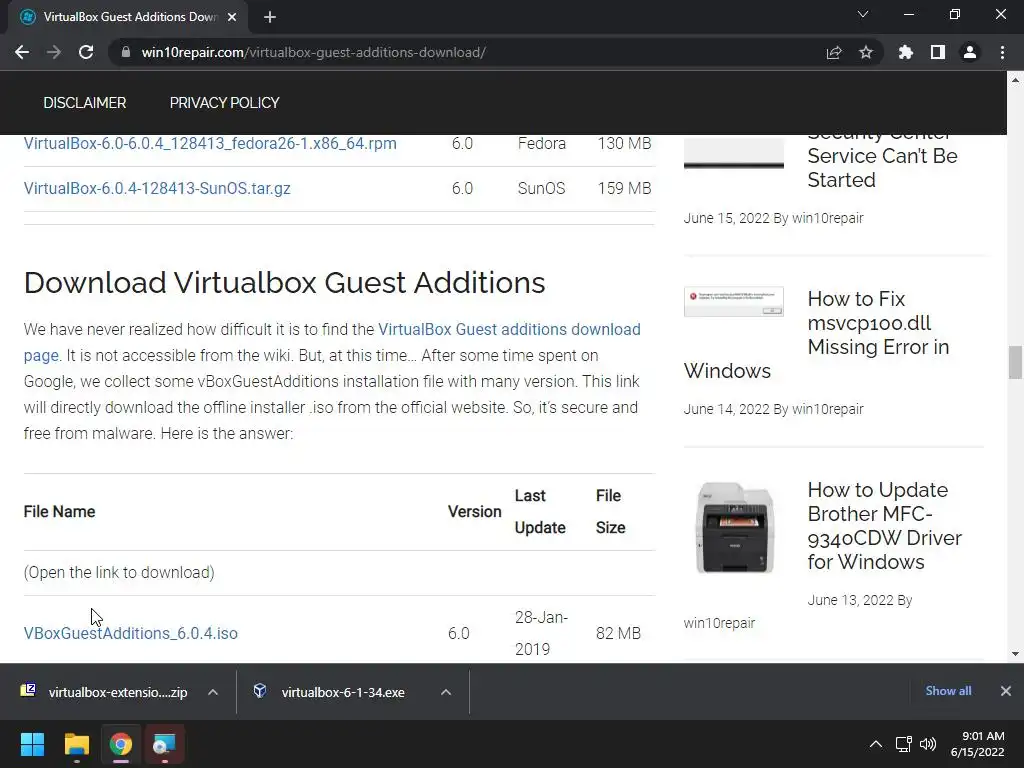Click the Version column header
The image size is (1024, 768).
point(475,512)
